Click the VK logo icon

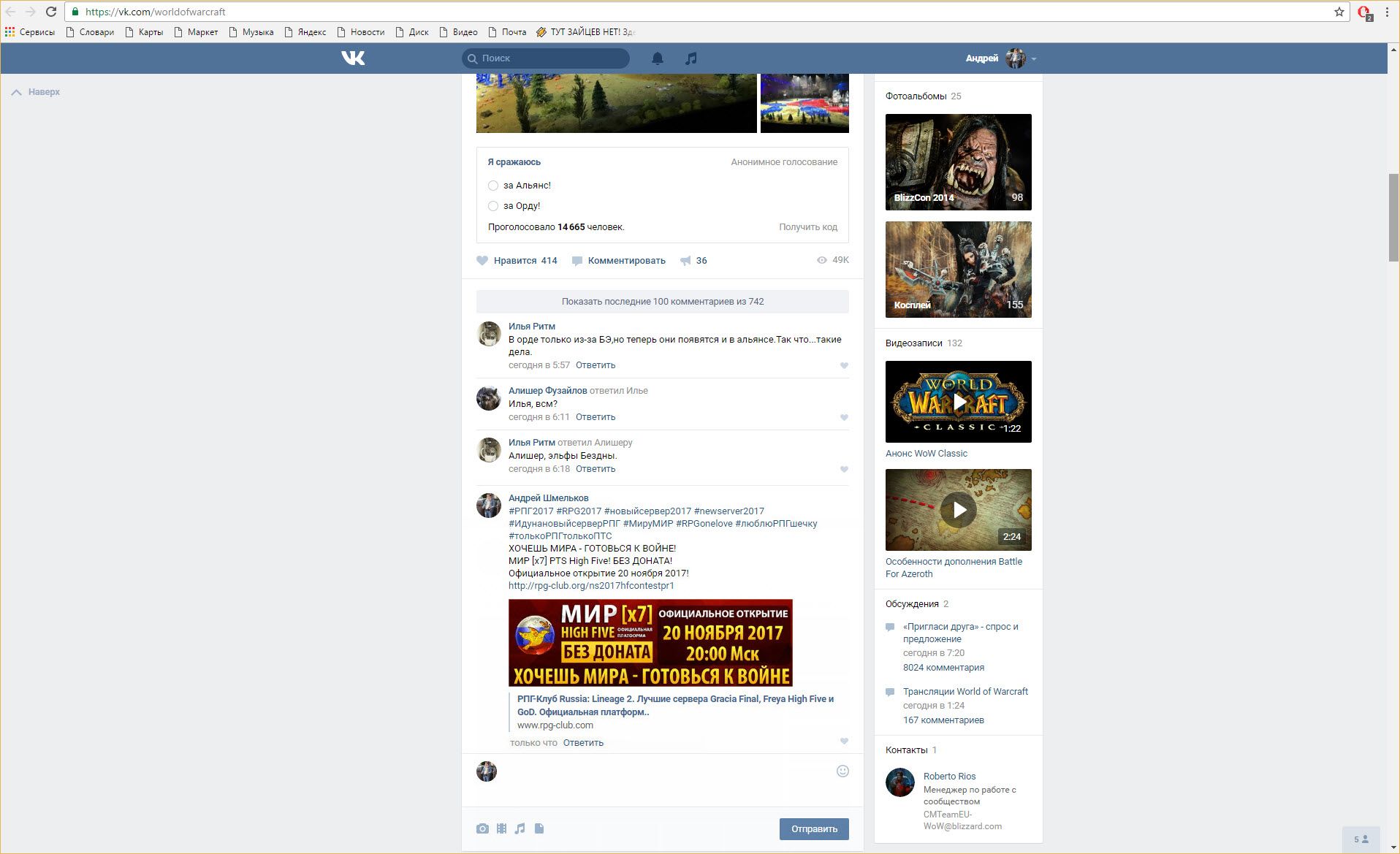pos(353,58)
